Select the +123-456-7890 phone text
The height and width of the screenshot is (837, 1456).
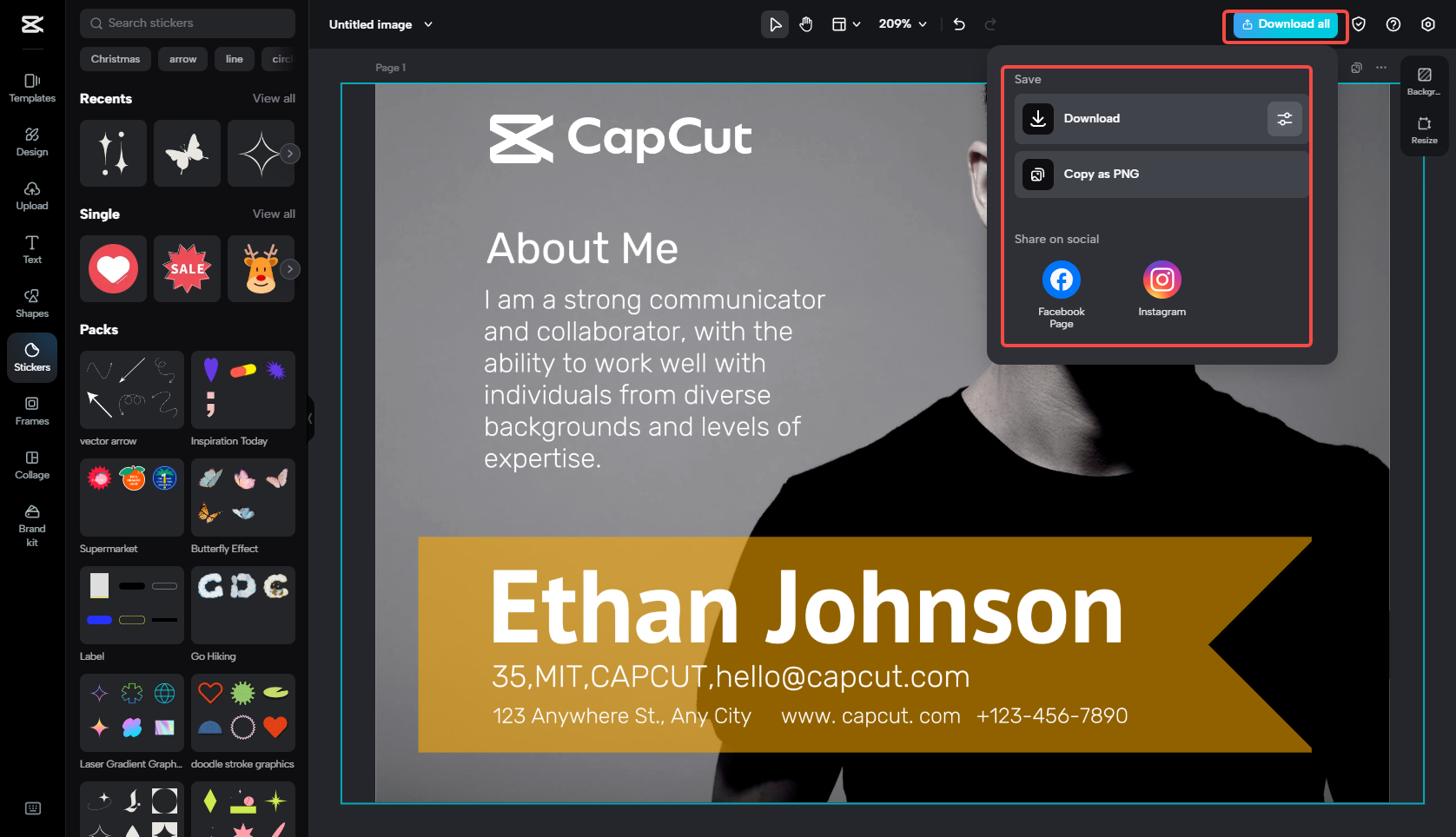point(1052,716)
